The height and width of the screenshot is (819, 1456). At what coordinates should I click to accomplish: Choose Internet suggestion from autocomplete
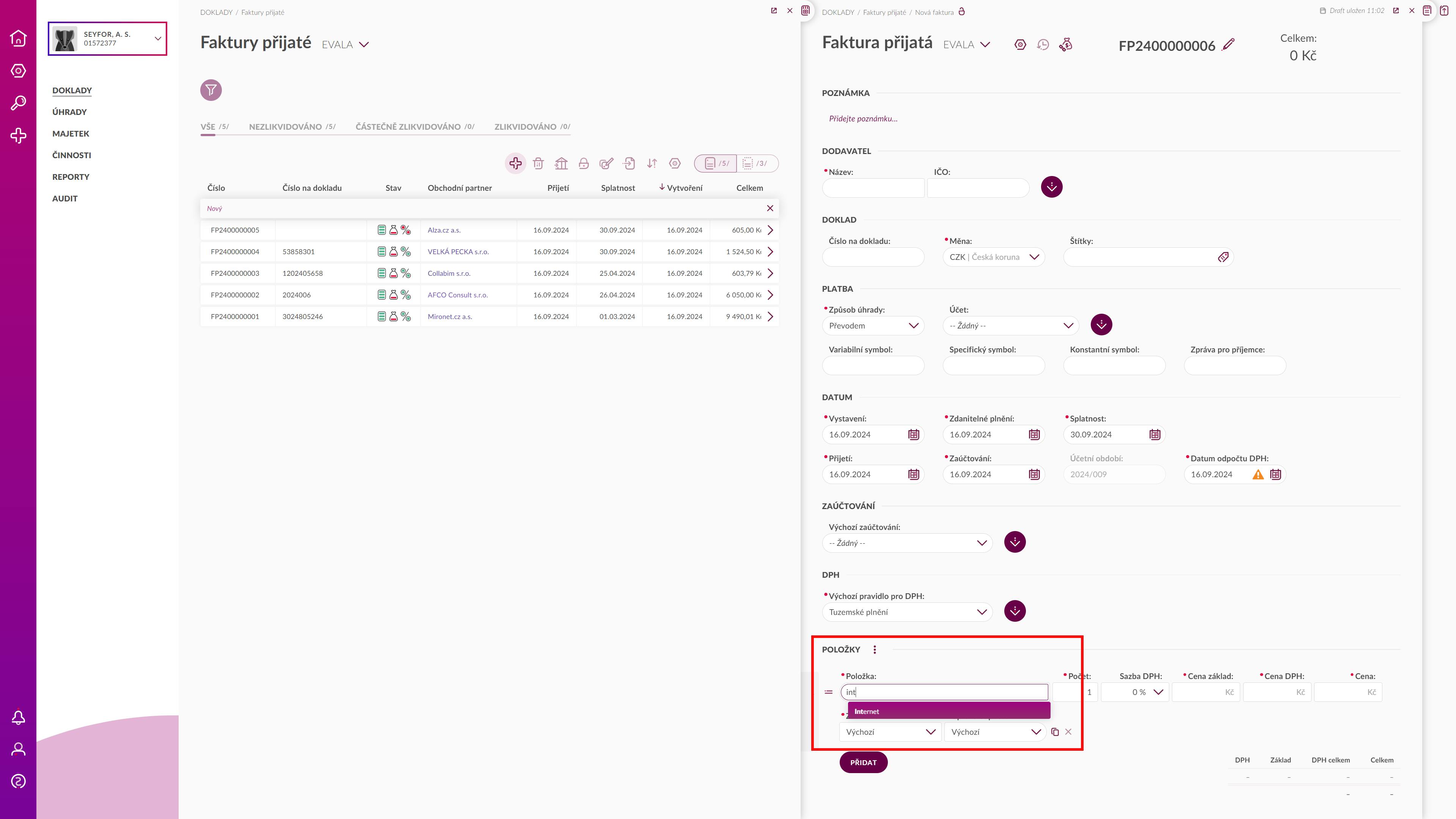pos(949,712)
